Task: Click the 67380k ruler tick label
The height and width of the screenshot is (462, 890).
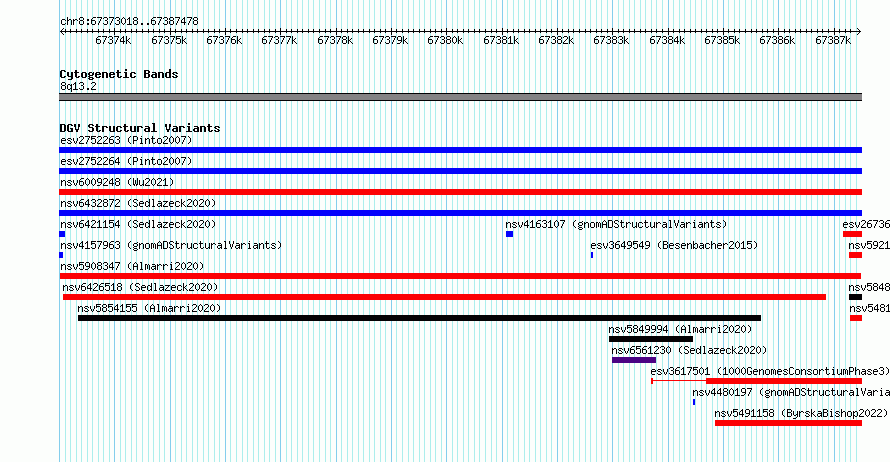Action: pos(445,40)
